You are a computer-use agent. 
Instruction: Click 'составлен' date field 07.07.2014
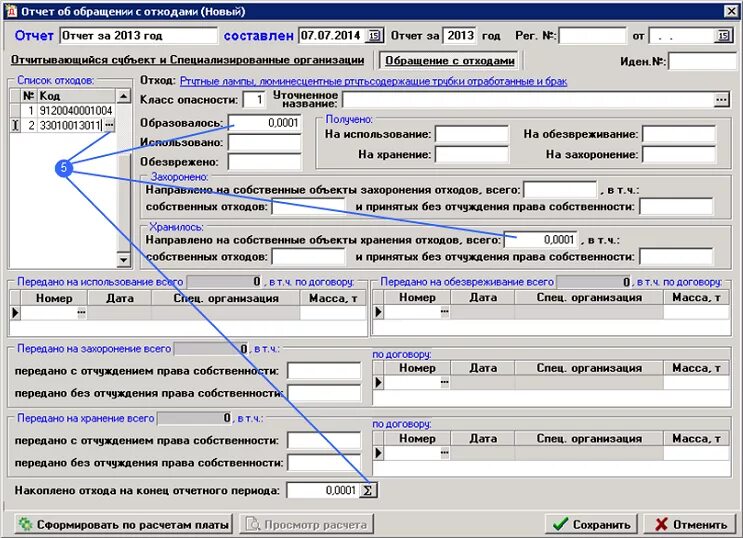pos(333,36)
